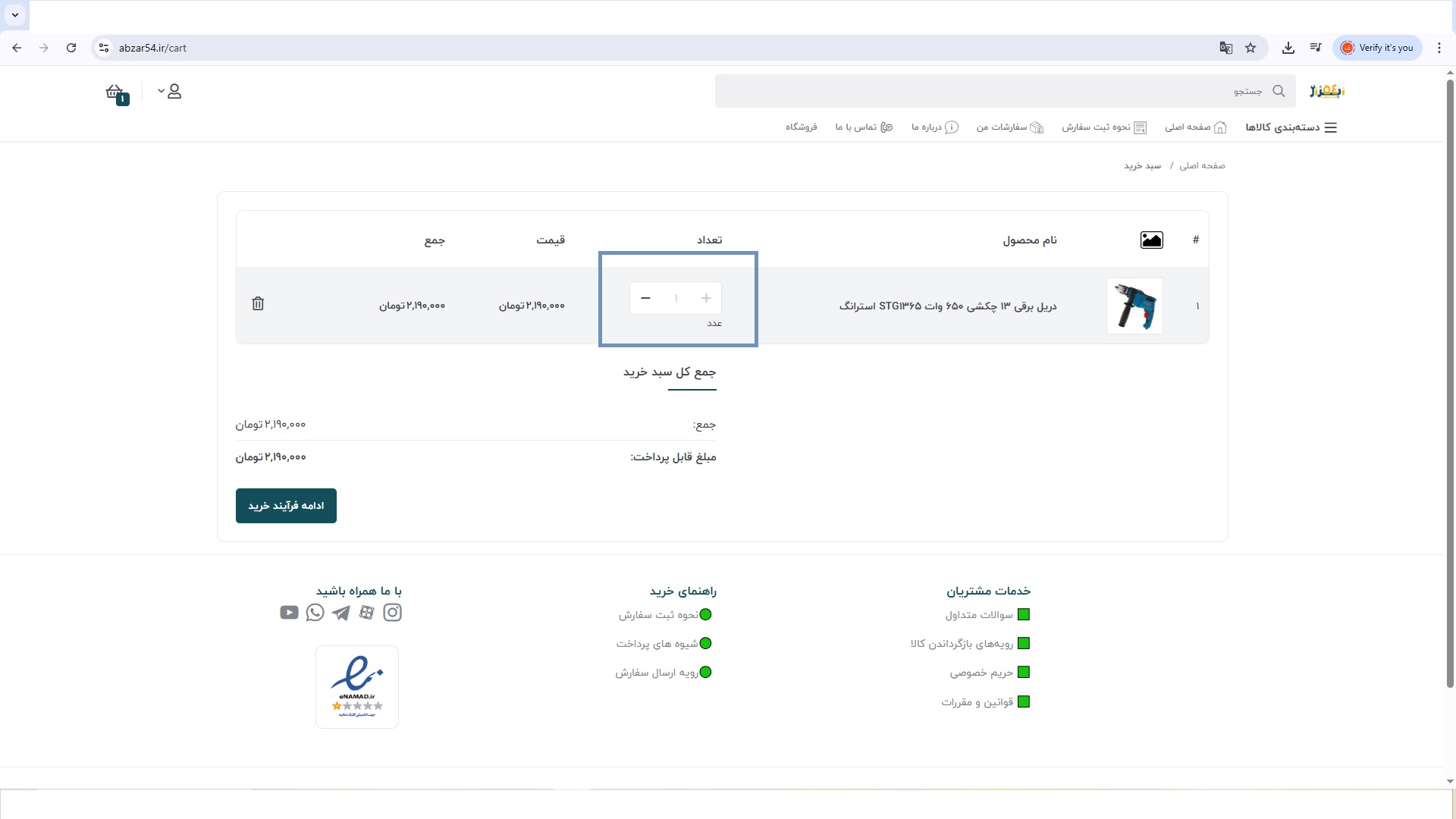The height and width of the screenshot is (819, 1456).
Task: Expand the browser tab search arrow
Action: [x=14, y=14]
